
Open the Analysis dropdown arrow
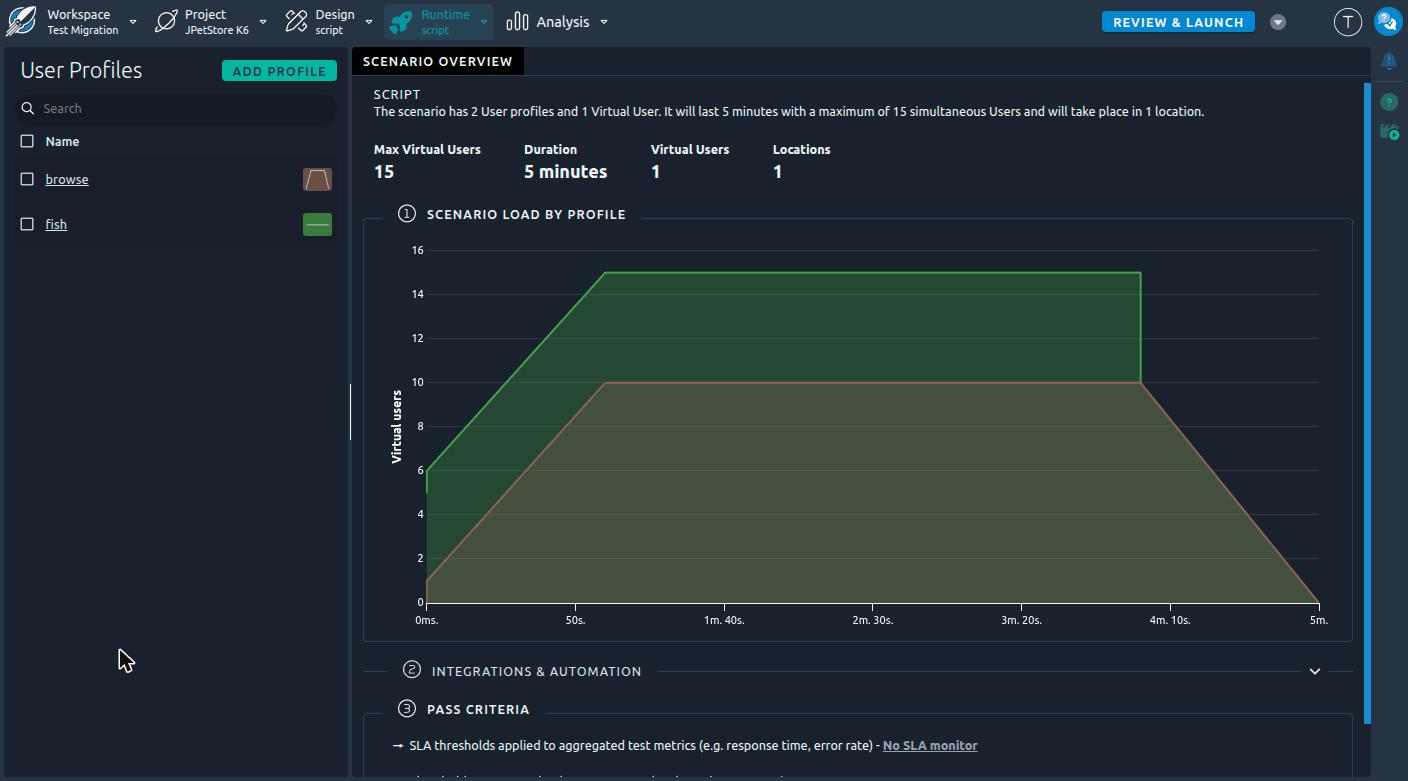click(x=604, y=22)
